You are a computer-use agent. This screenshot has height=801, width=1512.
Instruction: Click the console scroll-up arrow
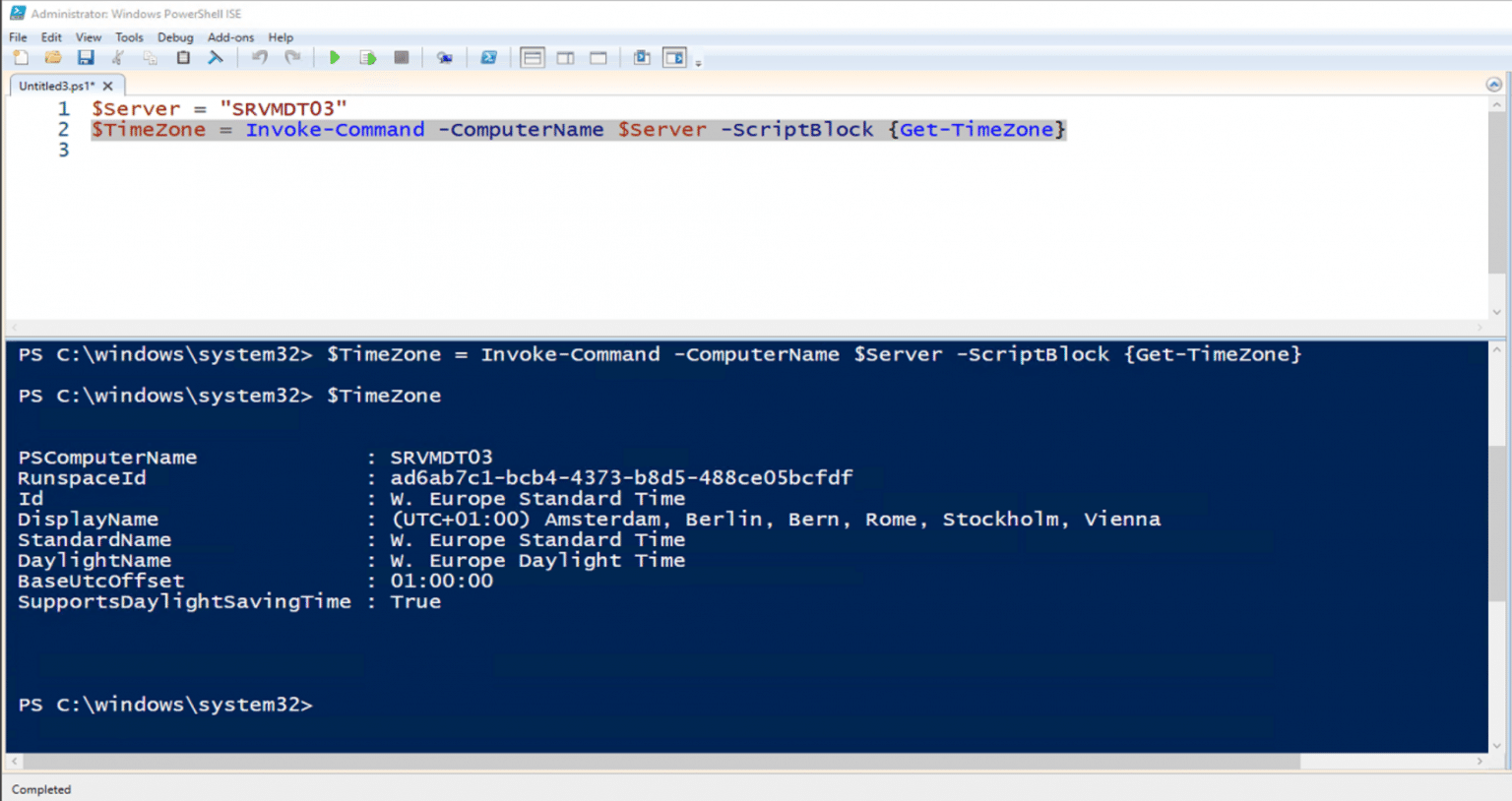[1496, 349]
